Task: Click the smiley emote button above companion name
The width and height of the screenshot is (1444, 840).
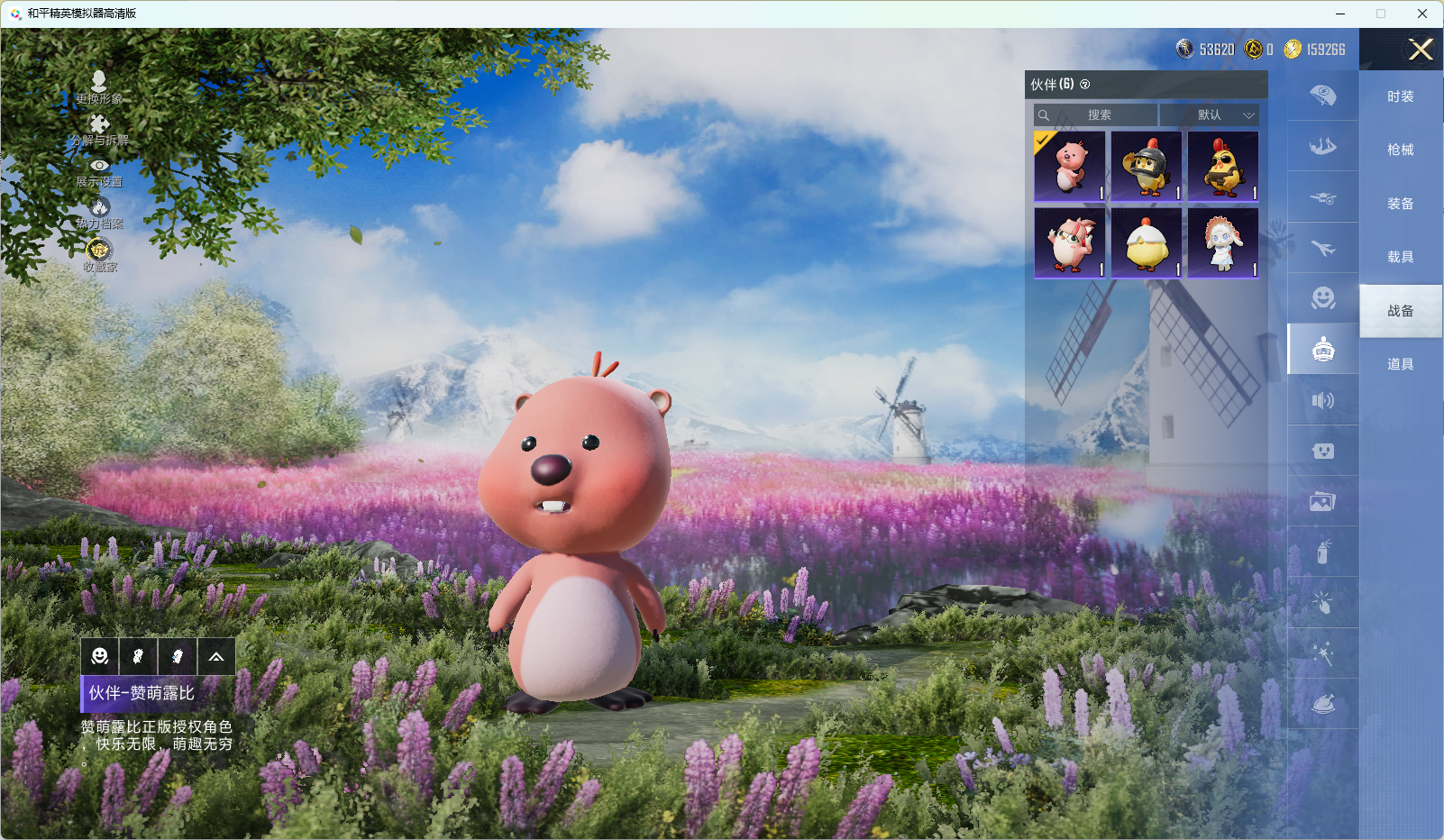Action: tap(100, 656)
